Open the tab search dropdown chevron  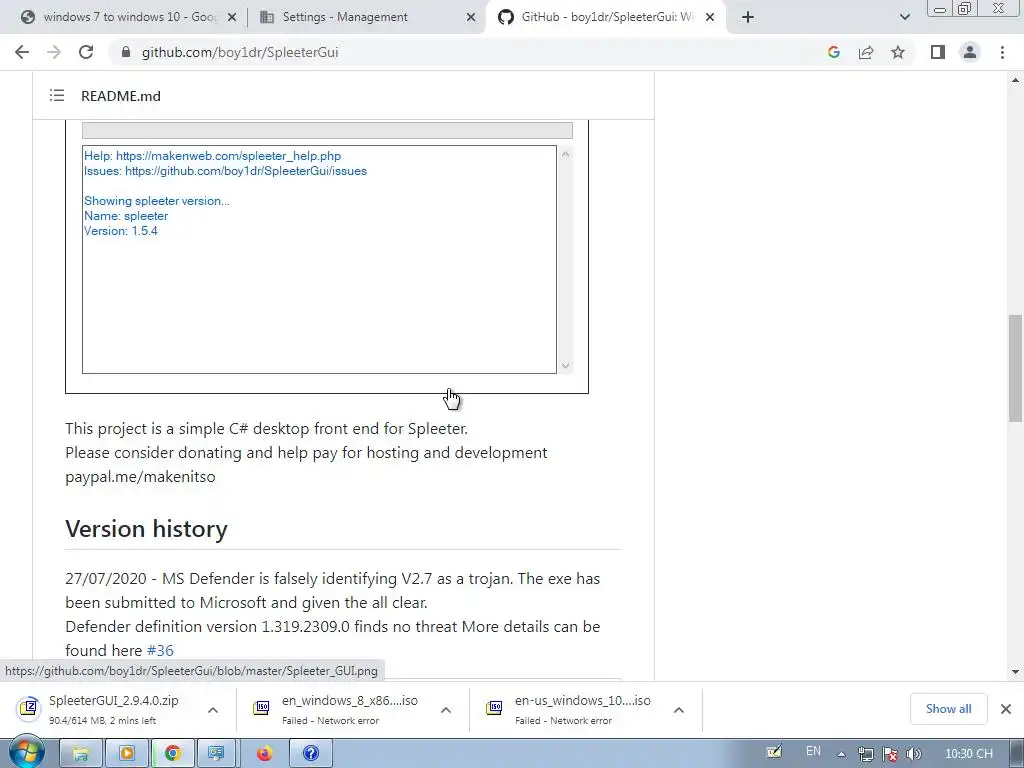pyautogui.click(x=904, y=17)
